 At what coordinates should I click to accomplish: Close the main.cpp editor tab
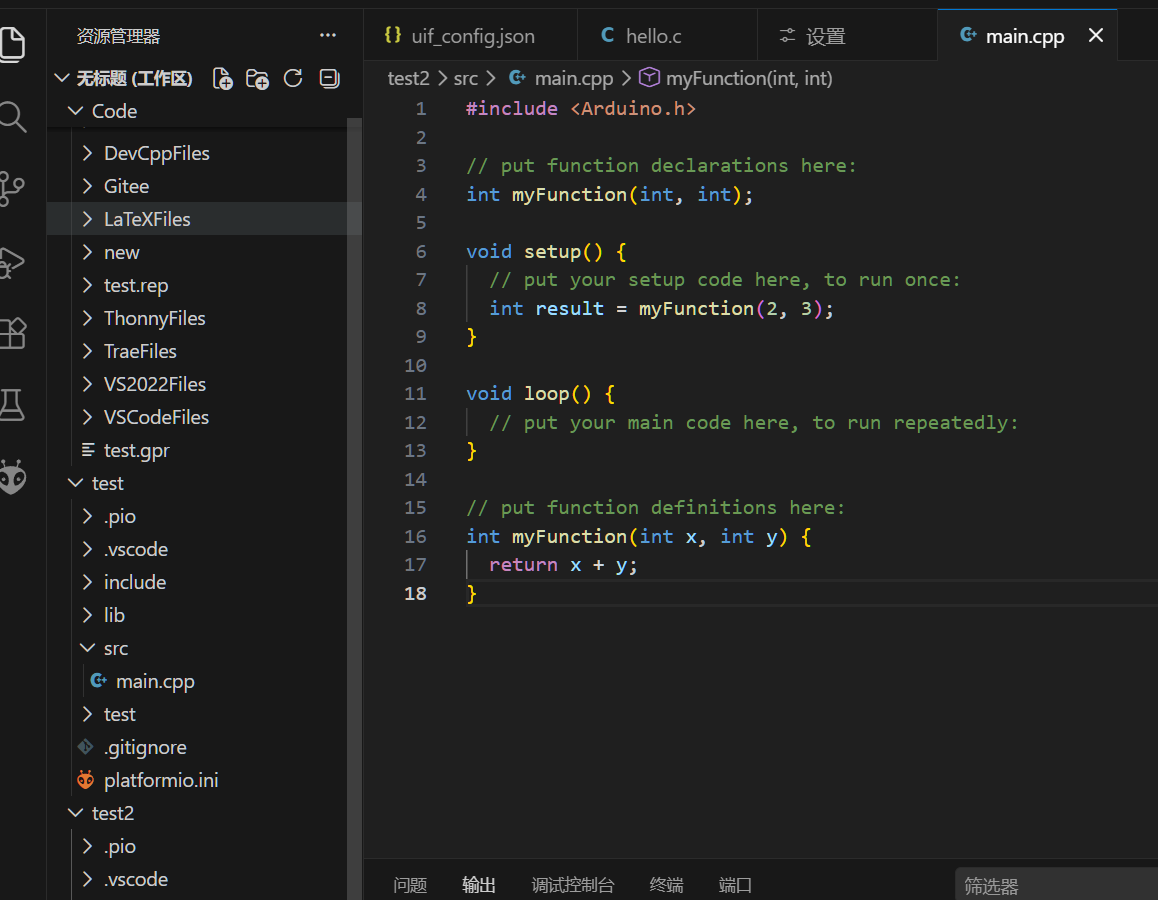click(x=1096, y=35)
